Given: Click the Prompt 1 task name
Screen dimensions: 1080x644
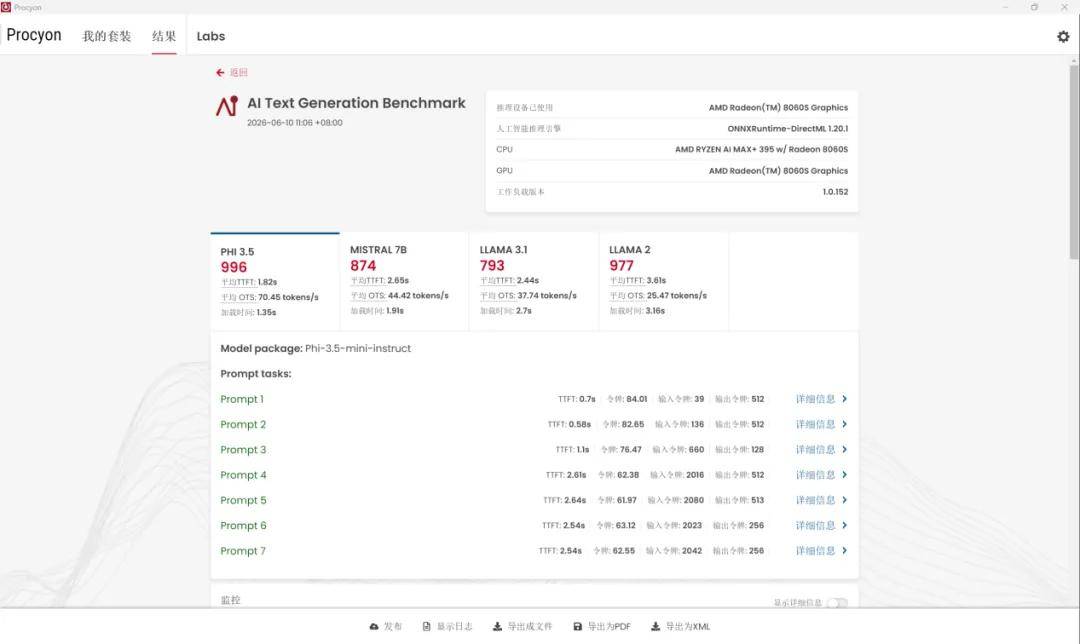Looking at the screenshot, I should 242,399.
